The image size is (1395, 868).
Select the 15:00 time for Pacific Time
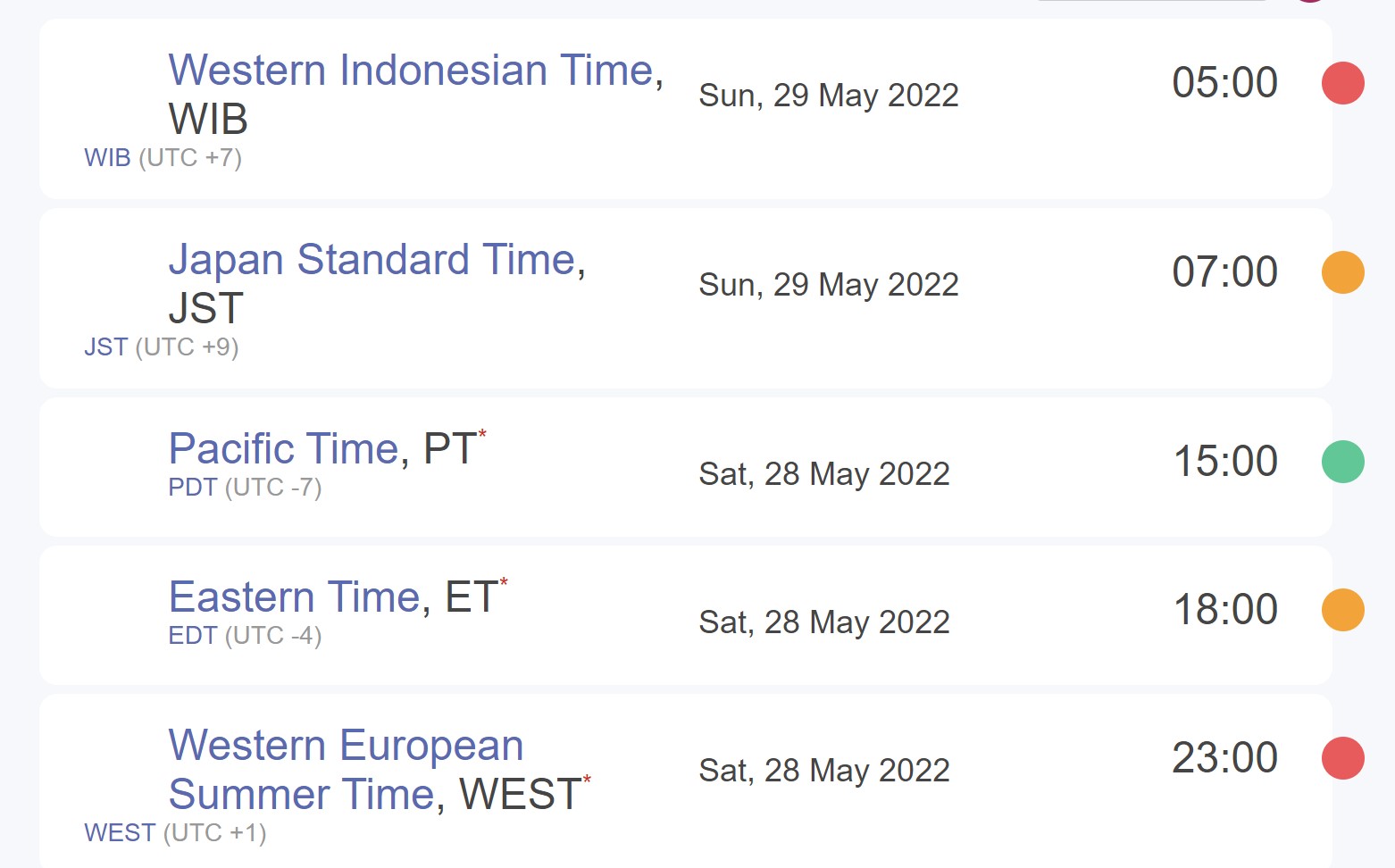[x=1224, y=462]
